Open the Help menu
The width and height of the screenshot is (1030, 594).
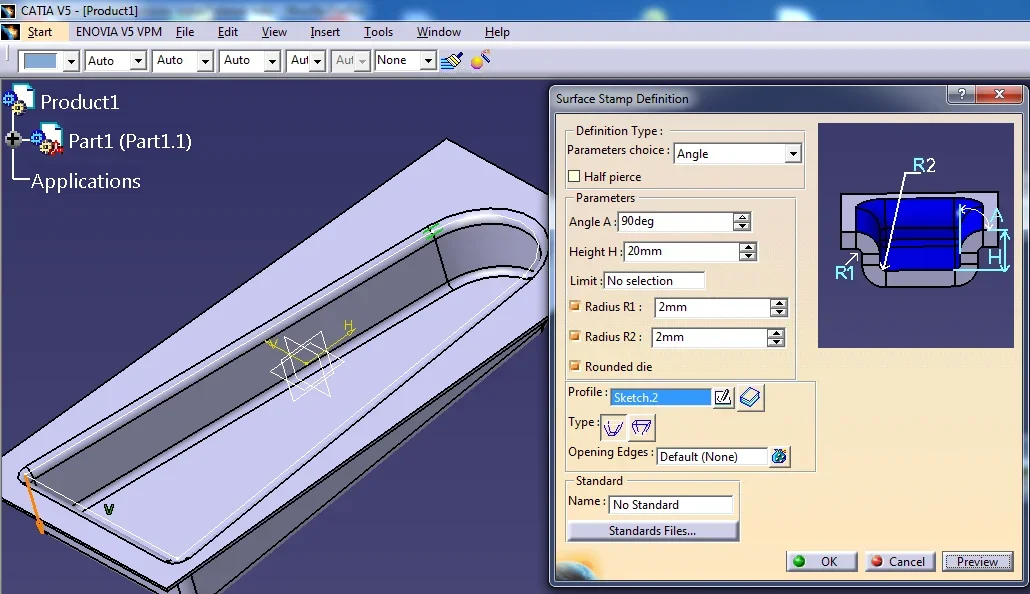click(x=497, y=32)
